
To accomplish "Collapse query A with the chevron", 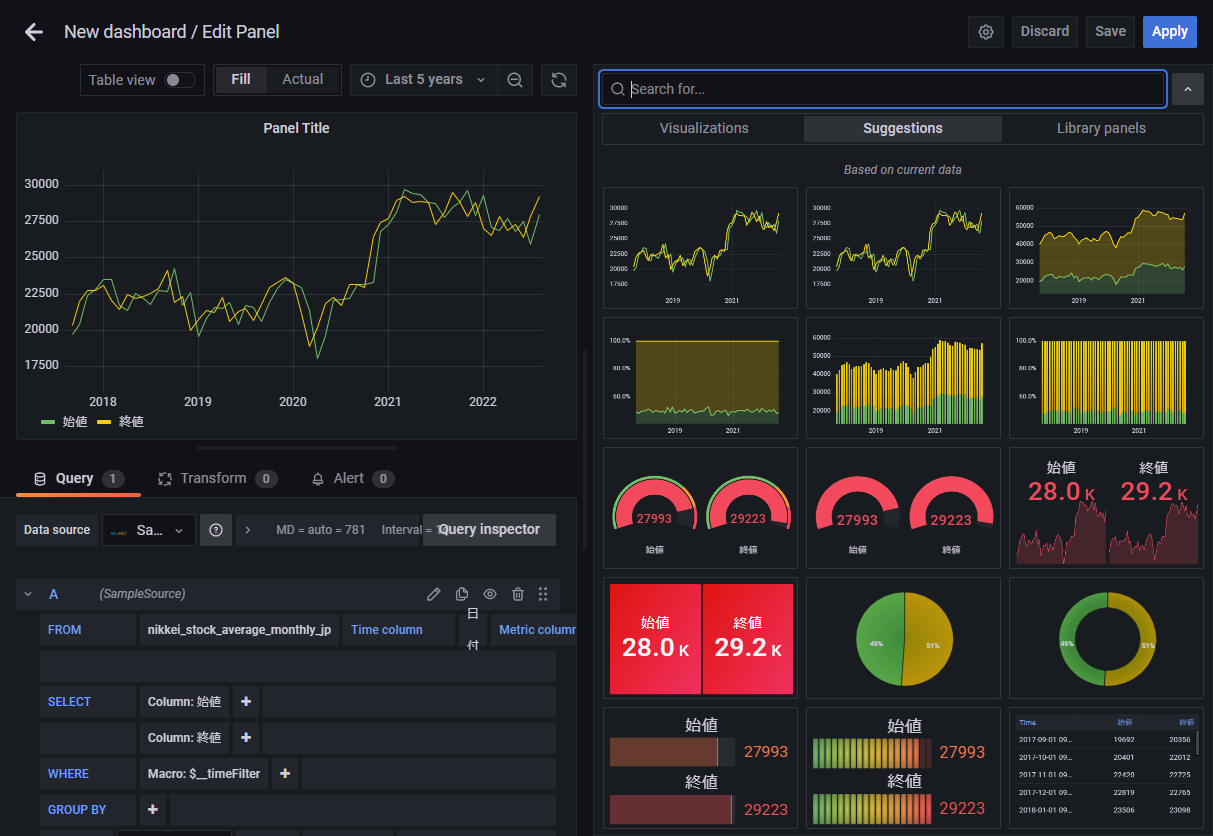I will [28, 594].
